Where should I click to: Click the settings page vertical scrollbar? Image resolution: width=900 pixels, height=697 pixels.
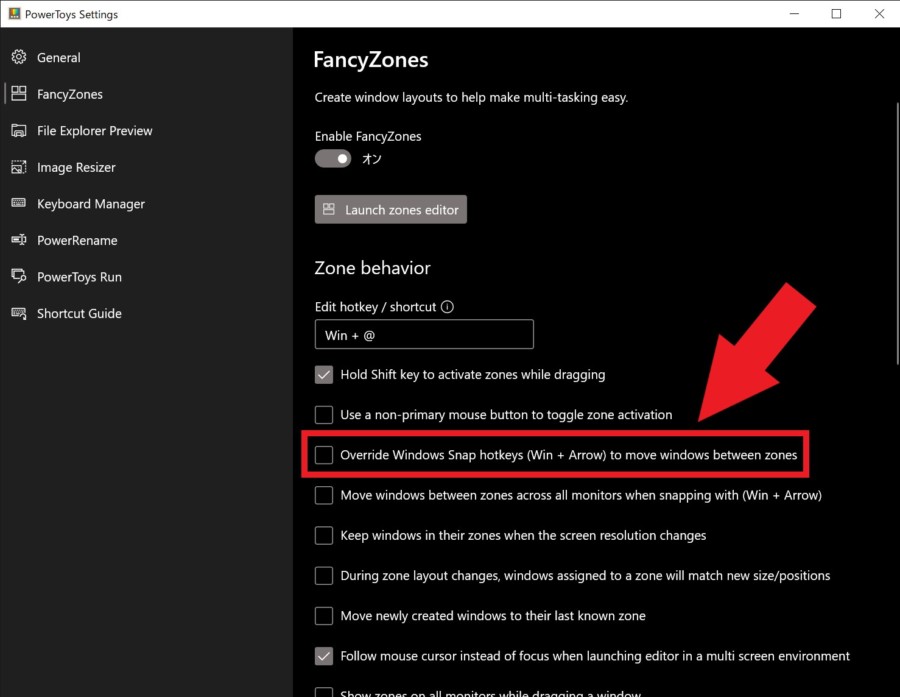897,233
